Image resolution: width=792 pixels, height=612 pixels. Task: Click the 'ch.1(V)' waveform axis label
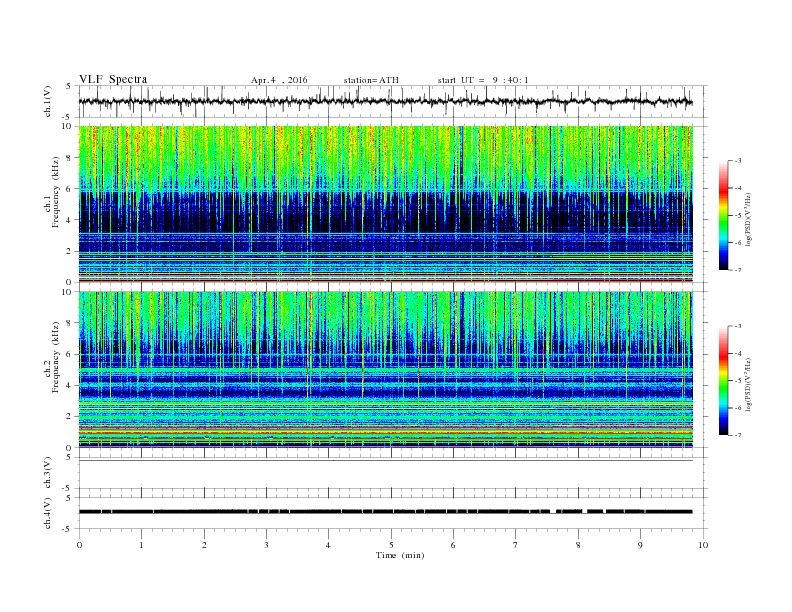(48, 101)
